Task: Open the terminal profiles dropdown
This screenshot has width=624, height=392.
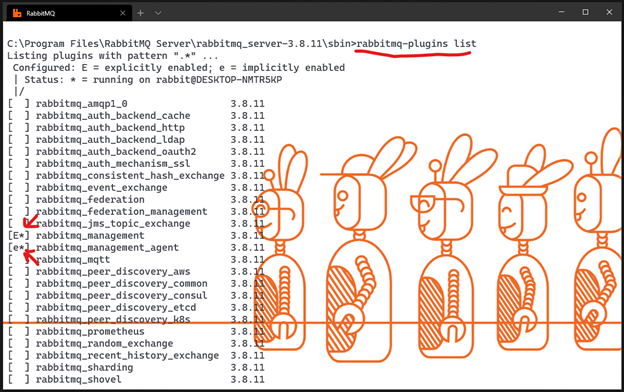Action: 158,13
